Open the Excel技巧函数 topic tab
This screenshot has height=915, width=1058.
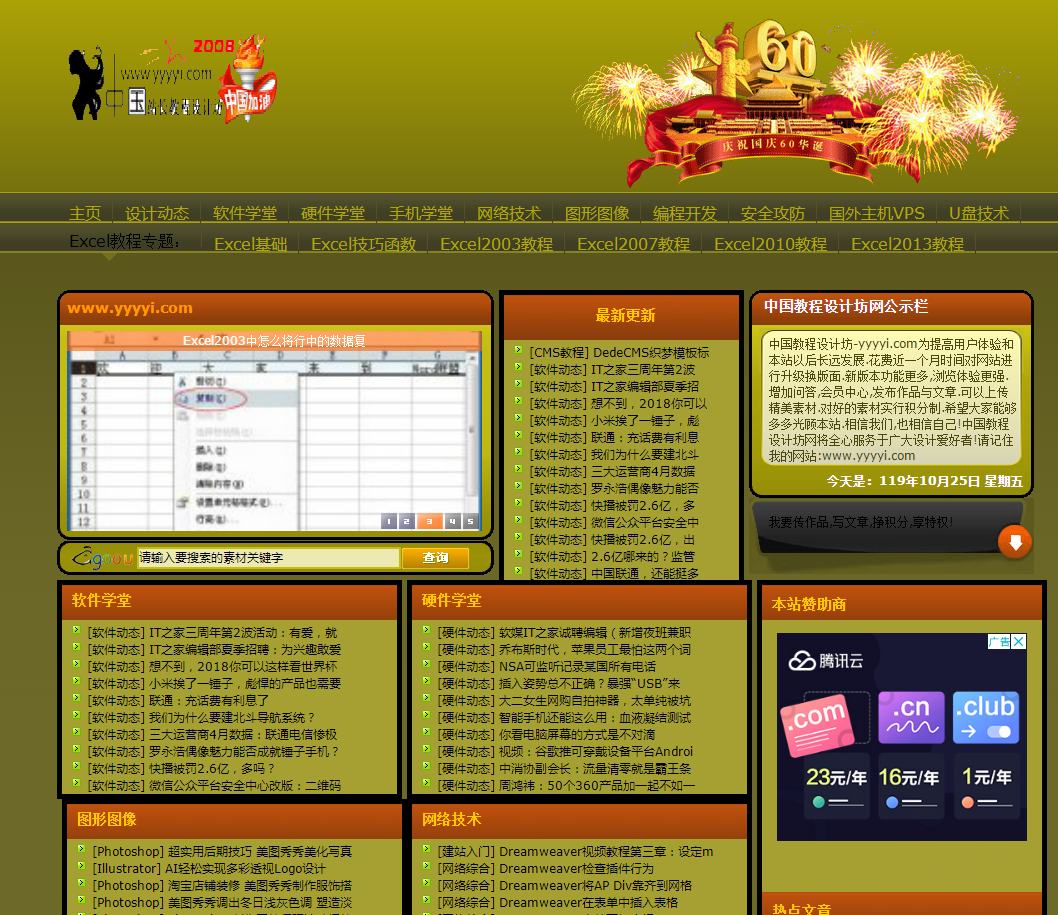363,244
